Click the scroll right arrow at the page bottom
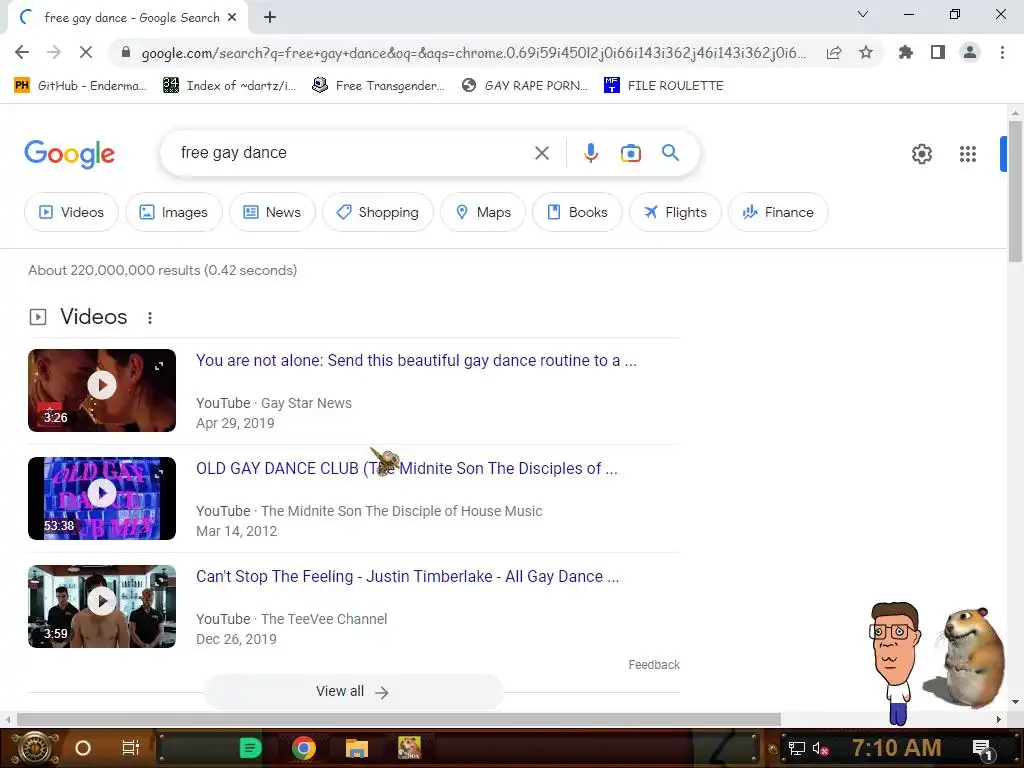Image resolution: width=1024 pixels, height=768 pixels. click(x=998, y=719)
